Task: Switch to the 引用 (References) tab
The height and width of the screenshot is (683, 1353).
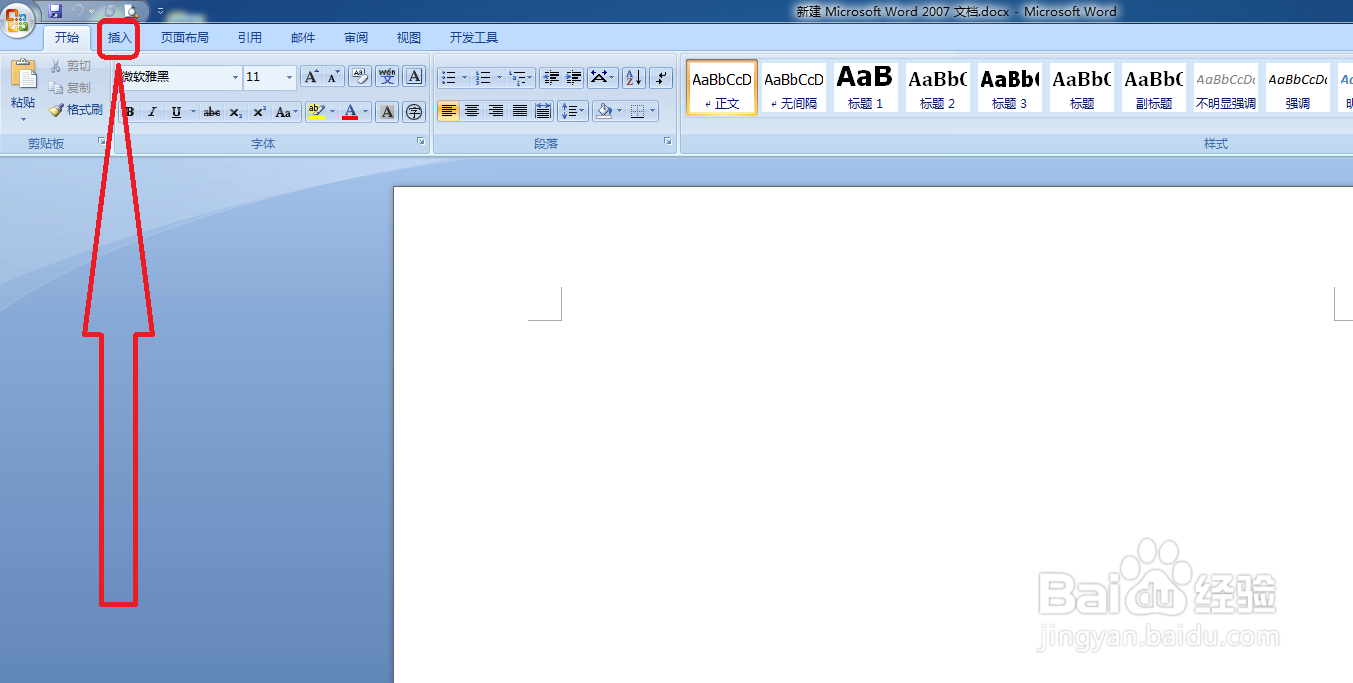Action: pos(250,38)
